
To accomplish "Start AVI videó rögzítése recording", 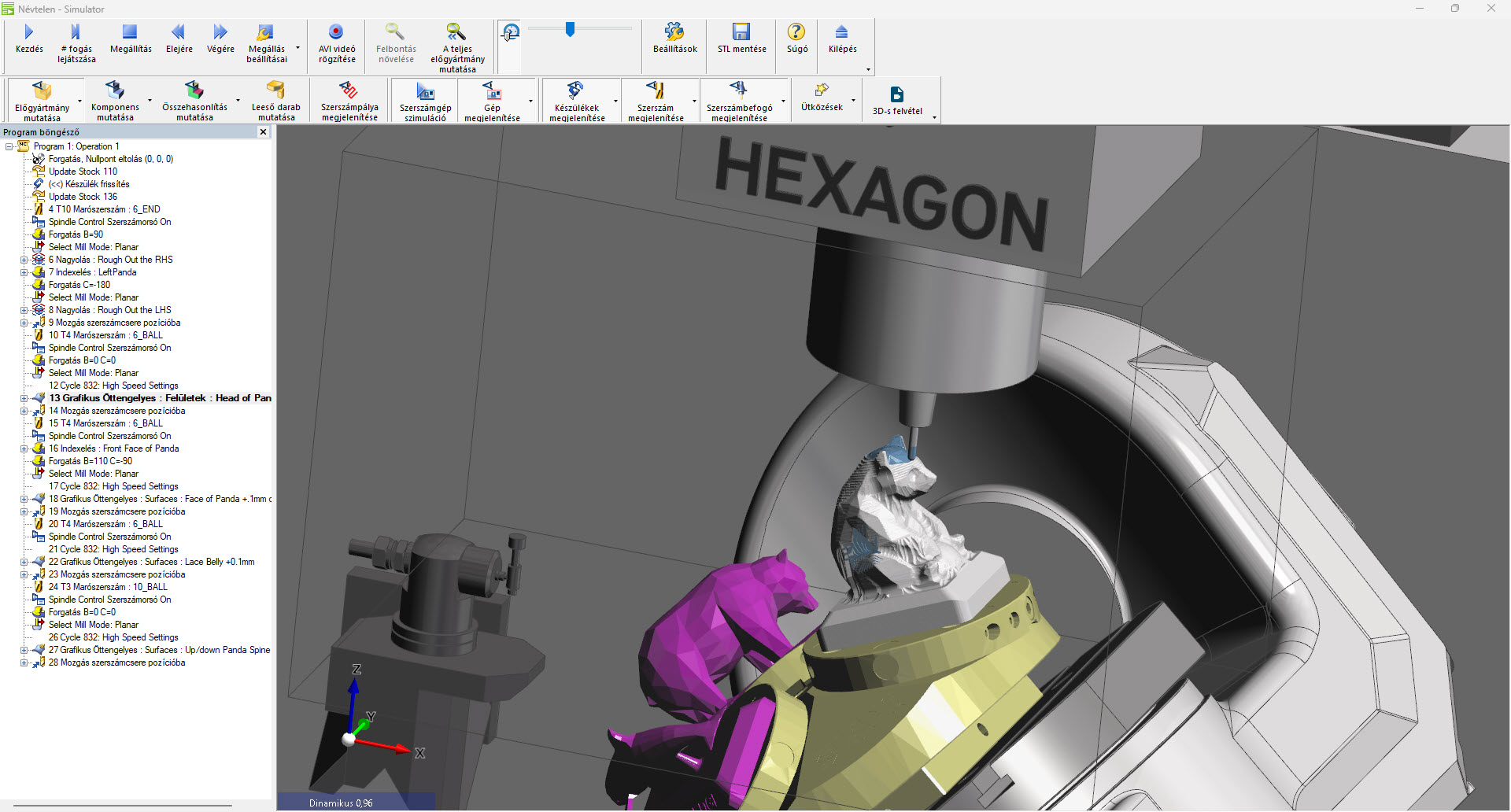I will (337, 42).
